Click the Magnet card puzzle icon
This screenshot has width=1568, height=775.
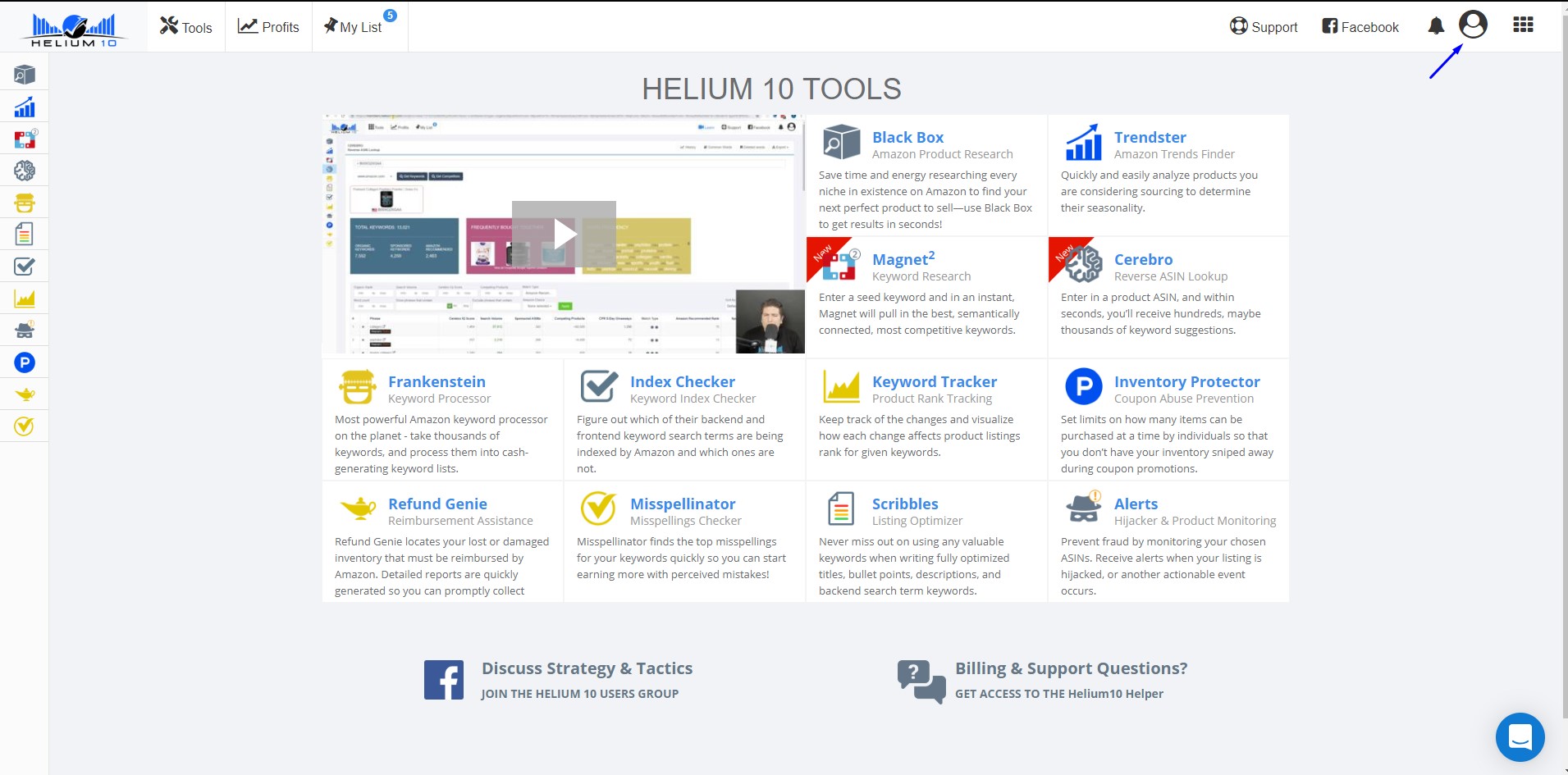[841, 265]
